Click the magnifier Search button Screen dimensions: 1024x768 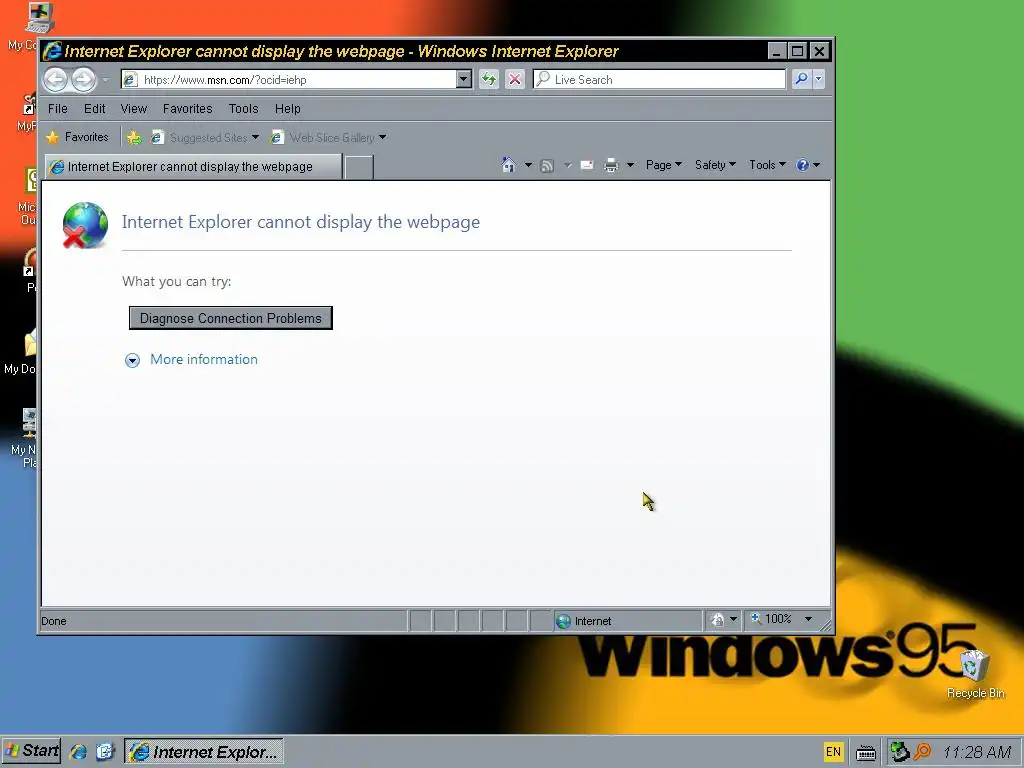pyautogui.click(x=801, y=80)
